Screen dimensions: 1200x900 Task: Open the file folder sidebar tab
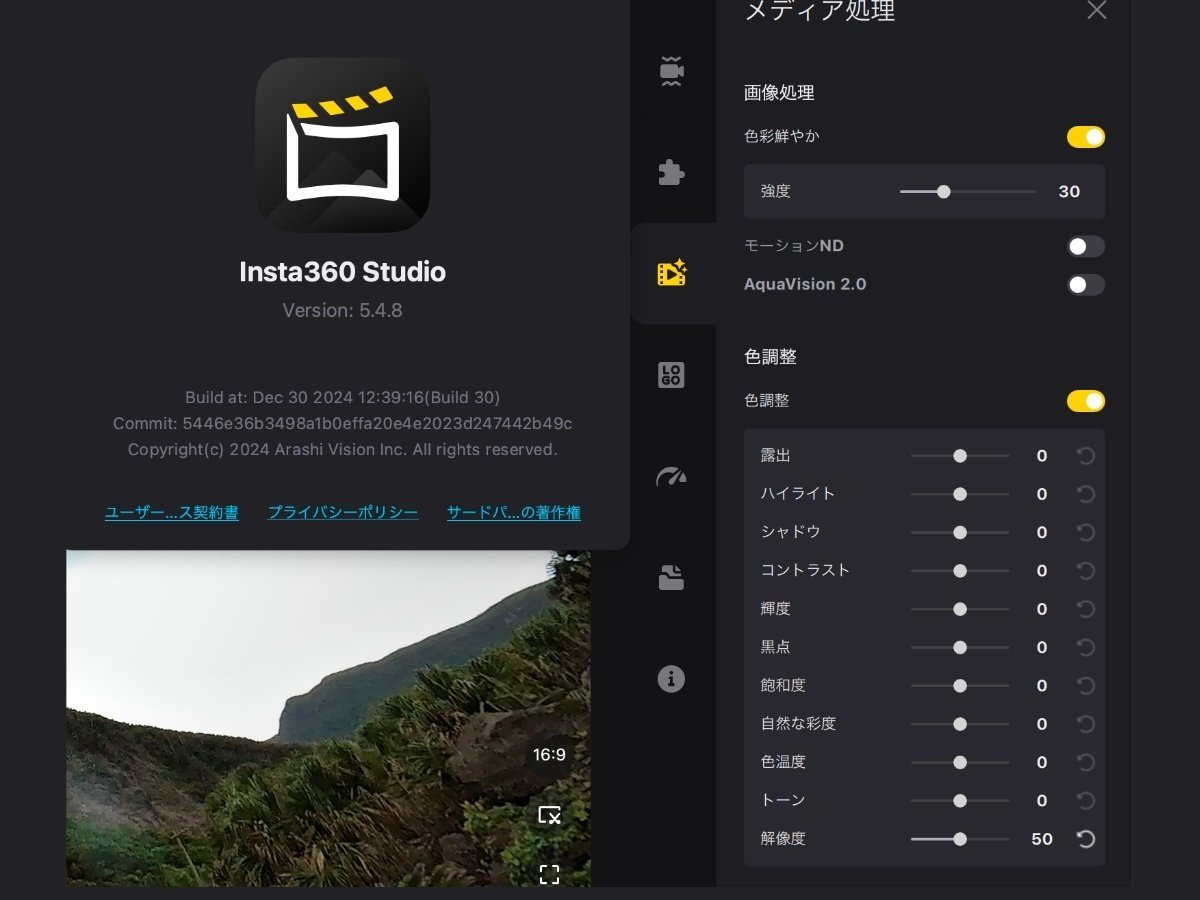click(x=672, y=577)
